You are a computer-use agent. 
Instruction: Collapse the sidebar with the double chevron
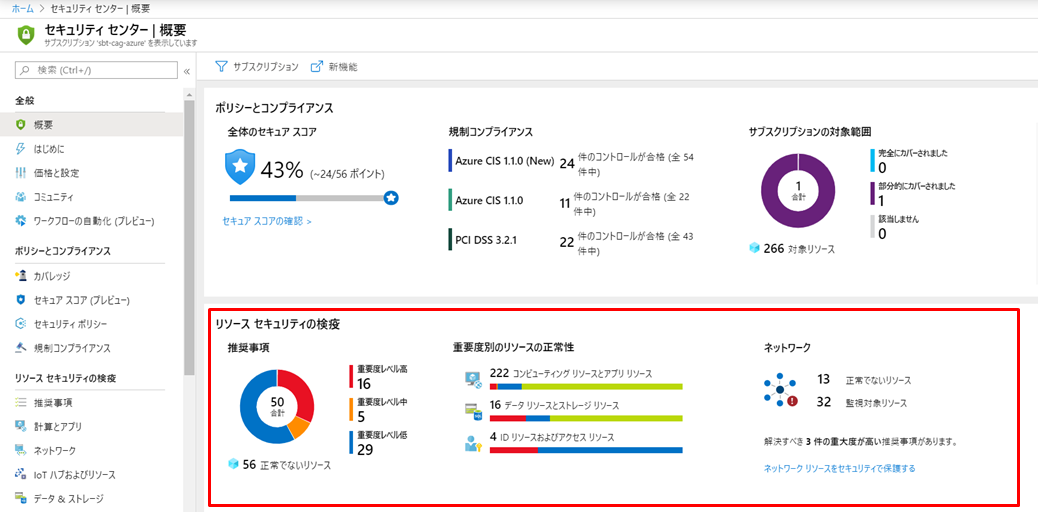187,71
